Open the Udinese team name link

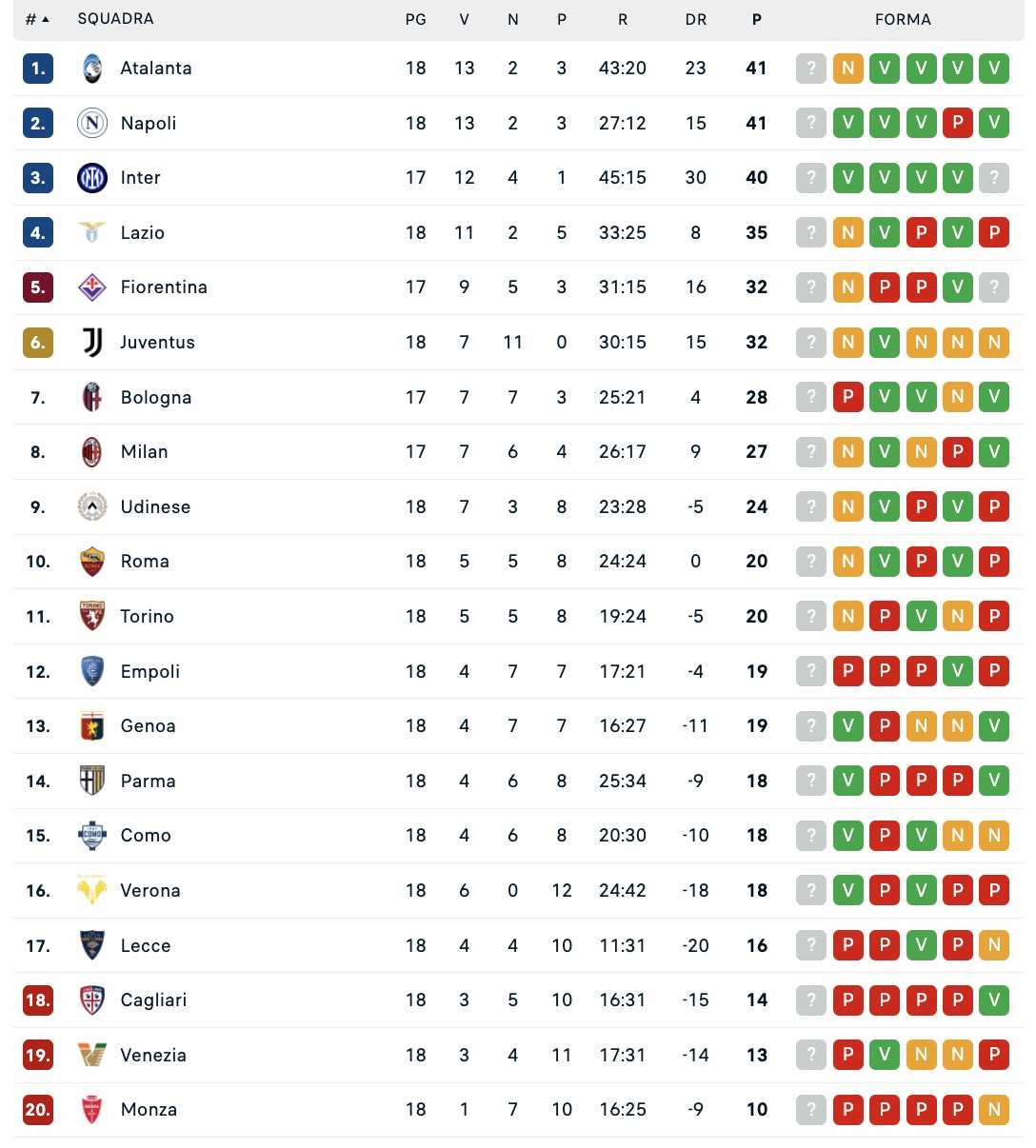click(155, 507)
